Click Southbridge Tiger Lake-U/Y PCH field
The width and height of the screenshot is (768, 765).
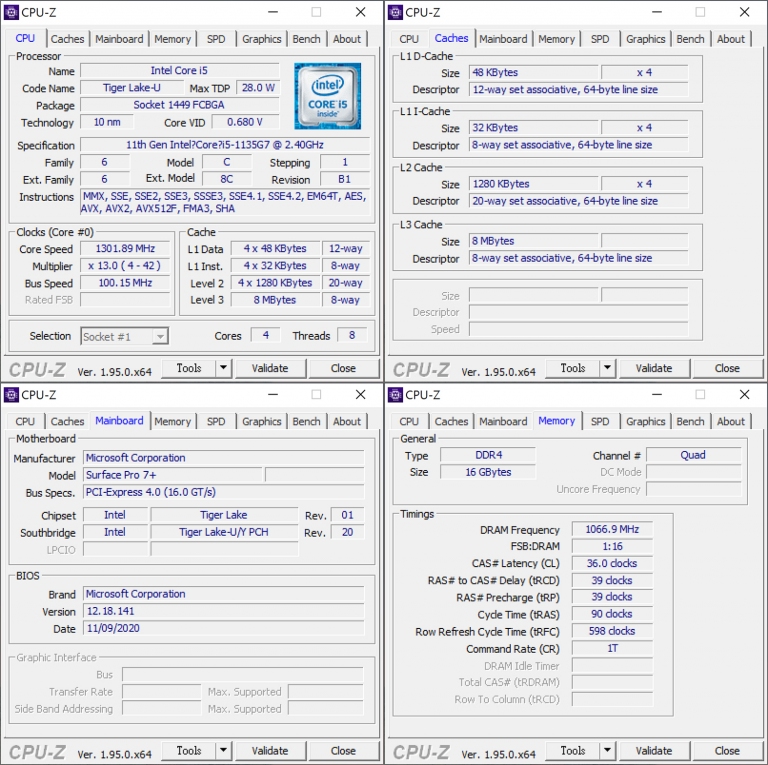[224, 532]
